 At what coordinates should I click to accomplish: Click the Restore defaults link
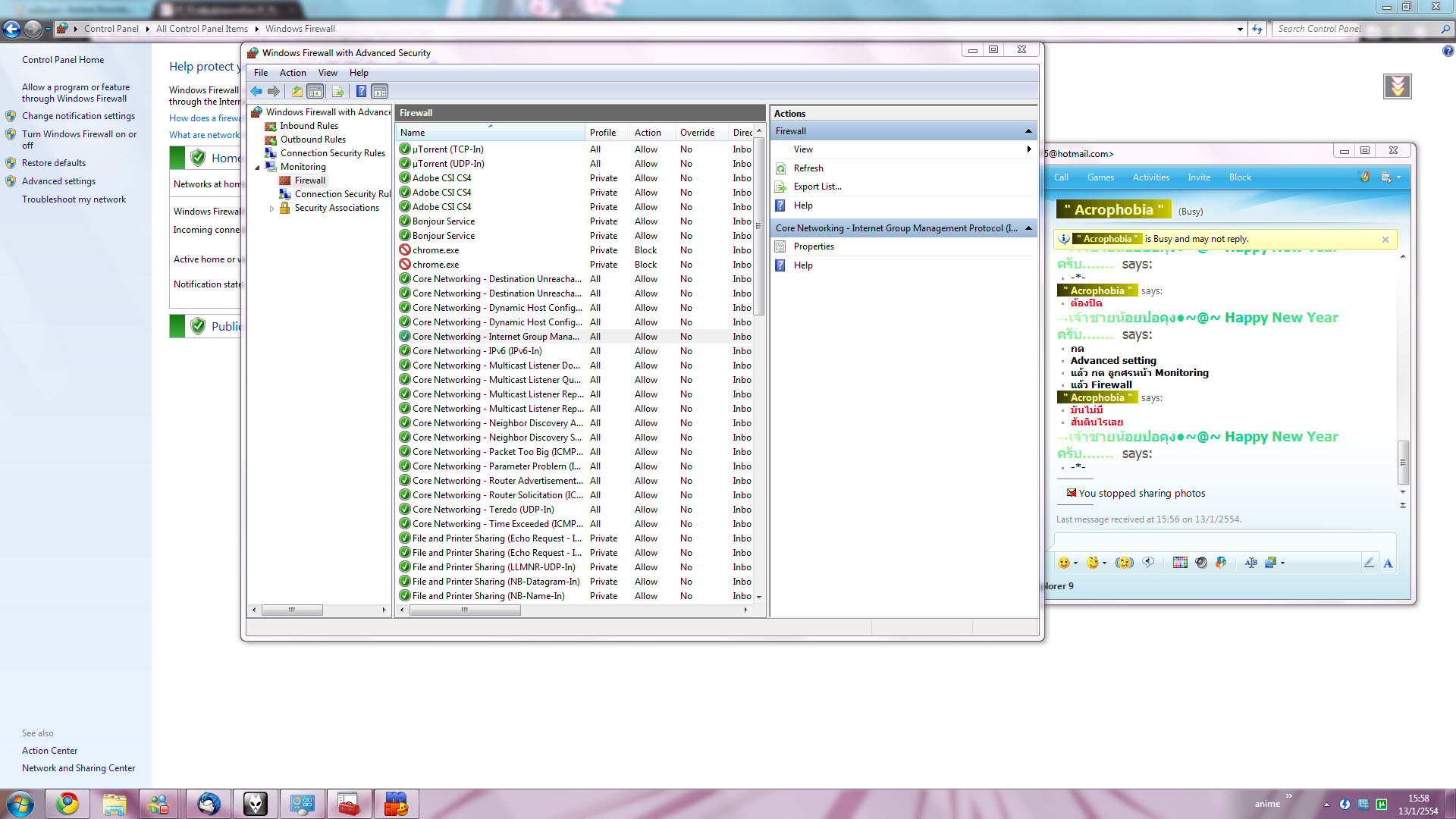click(x=54, y=163)
